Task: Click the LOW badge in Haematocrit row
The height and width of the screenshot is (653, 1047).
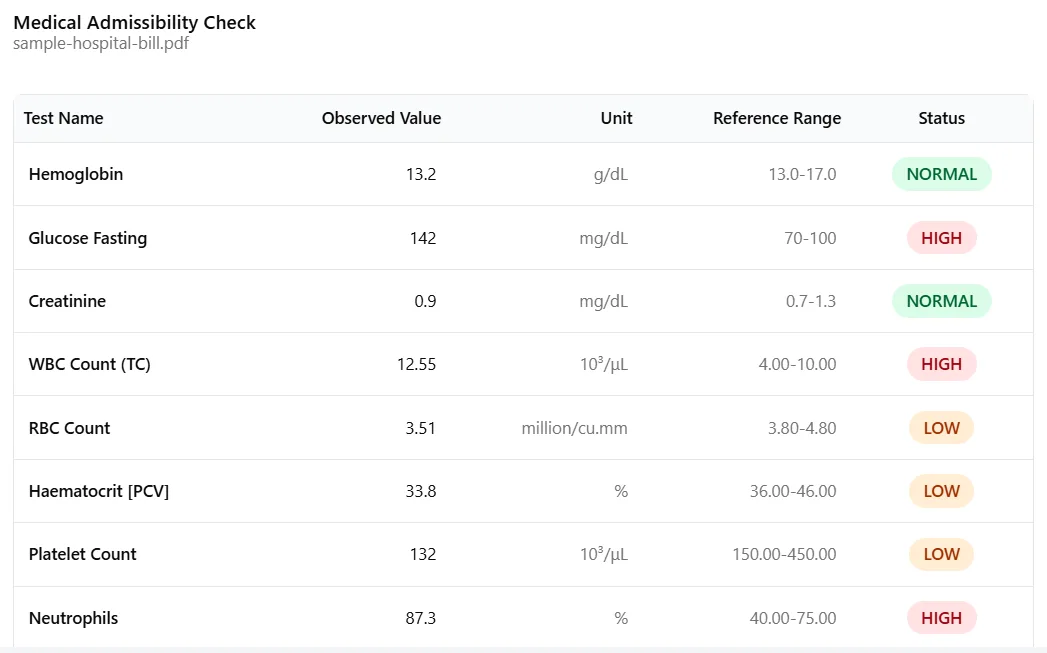Action: (941, 491)
